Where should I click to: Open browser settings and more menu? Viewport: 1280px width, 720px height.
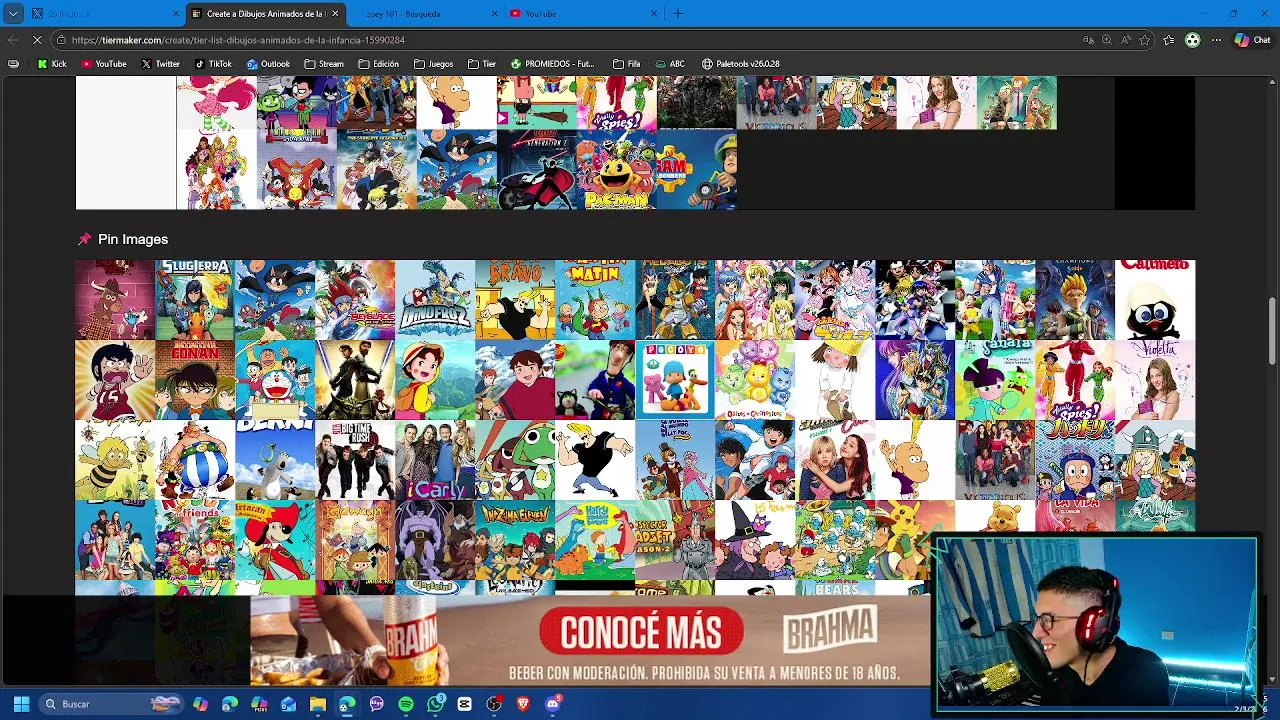point(1216,40)
